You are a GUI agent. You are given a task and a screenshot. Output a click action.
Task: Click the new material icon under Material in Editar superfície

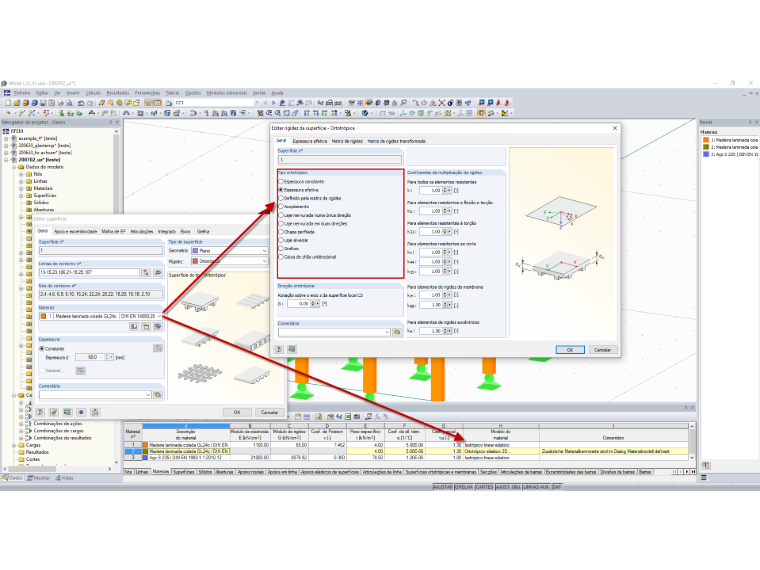146,327
